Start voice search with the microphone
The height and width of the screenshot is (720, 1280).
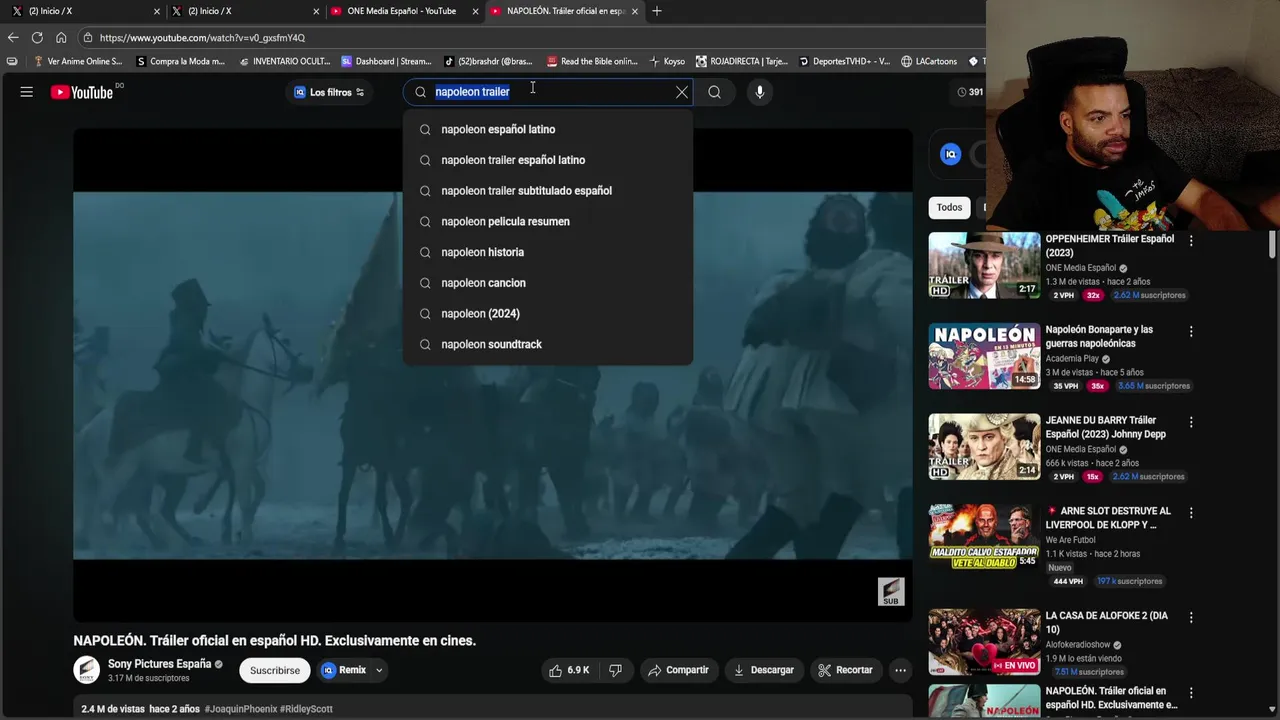pyautogui.click(x=760, y=92)
